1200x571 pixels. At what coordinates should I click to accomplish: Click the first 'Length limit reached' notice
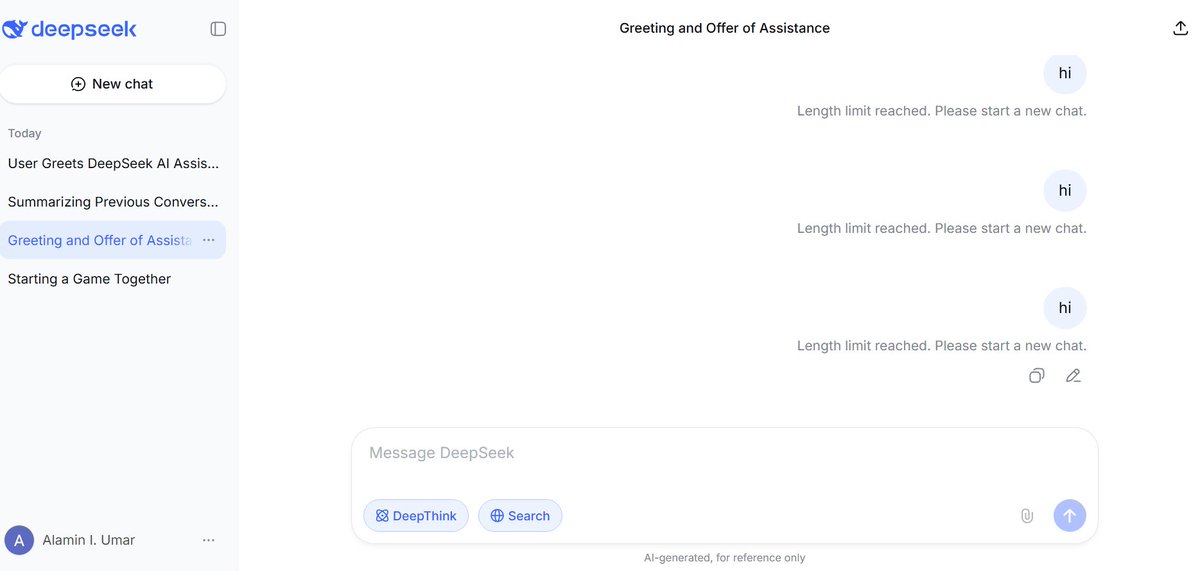(942, 111)
